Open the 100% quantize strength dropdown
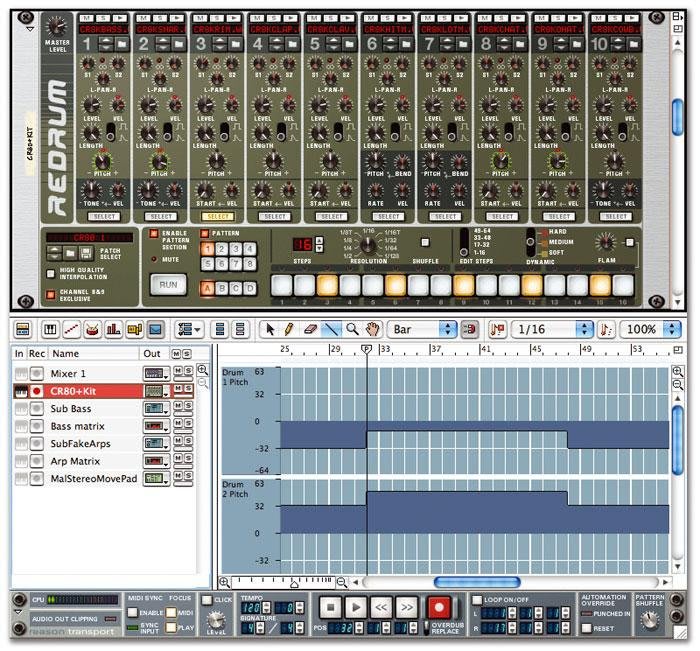Viewport: 700px width, 651px height. coord(650,328)
